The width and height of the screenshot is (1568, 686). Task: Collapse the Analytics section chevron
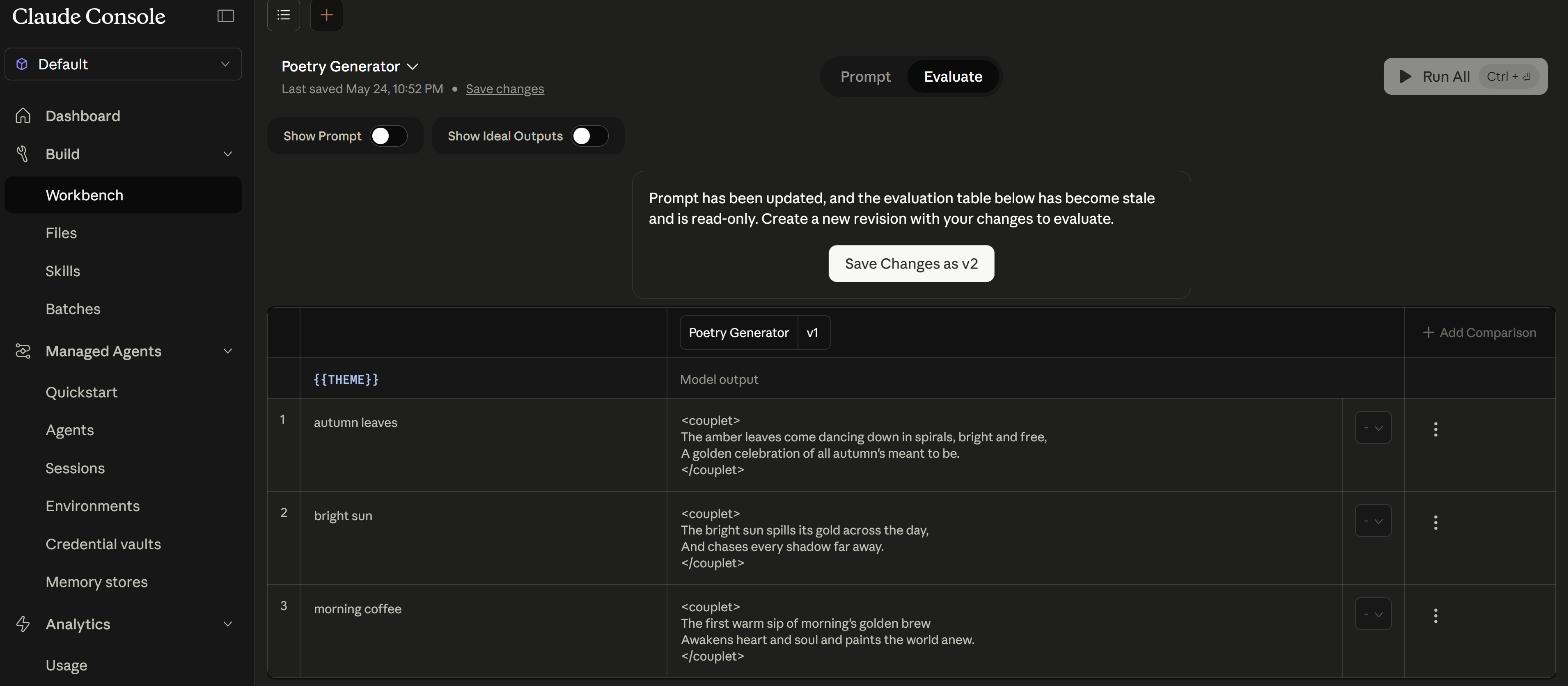pyautogui.click(x=228, y=624)
